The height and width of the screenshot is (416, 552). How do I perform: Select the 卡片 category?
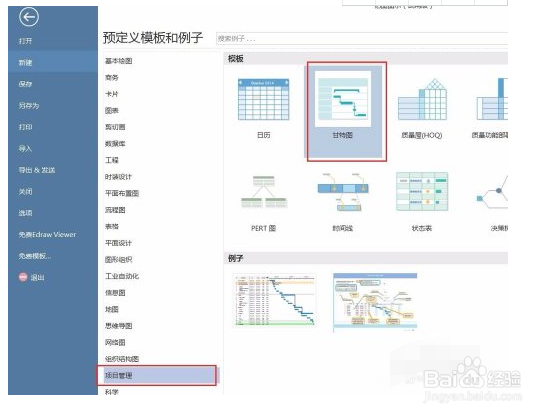point(112,94)
